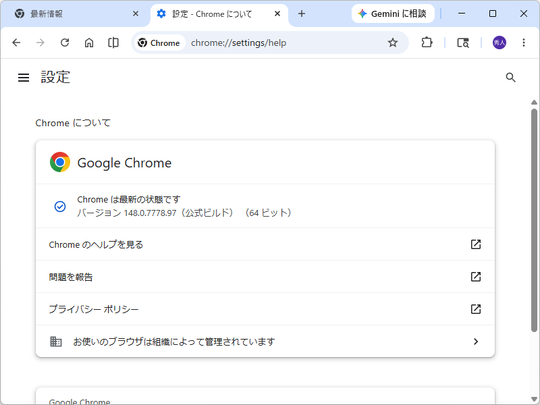The height and width of the screenshot is (405, 540).
Task: Click external link icon beside プライバシー ポリシー
Action: pyautogui.click(x=476, y=309)
